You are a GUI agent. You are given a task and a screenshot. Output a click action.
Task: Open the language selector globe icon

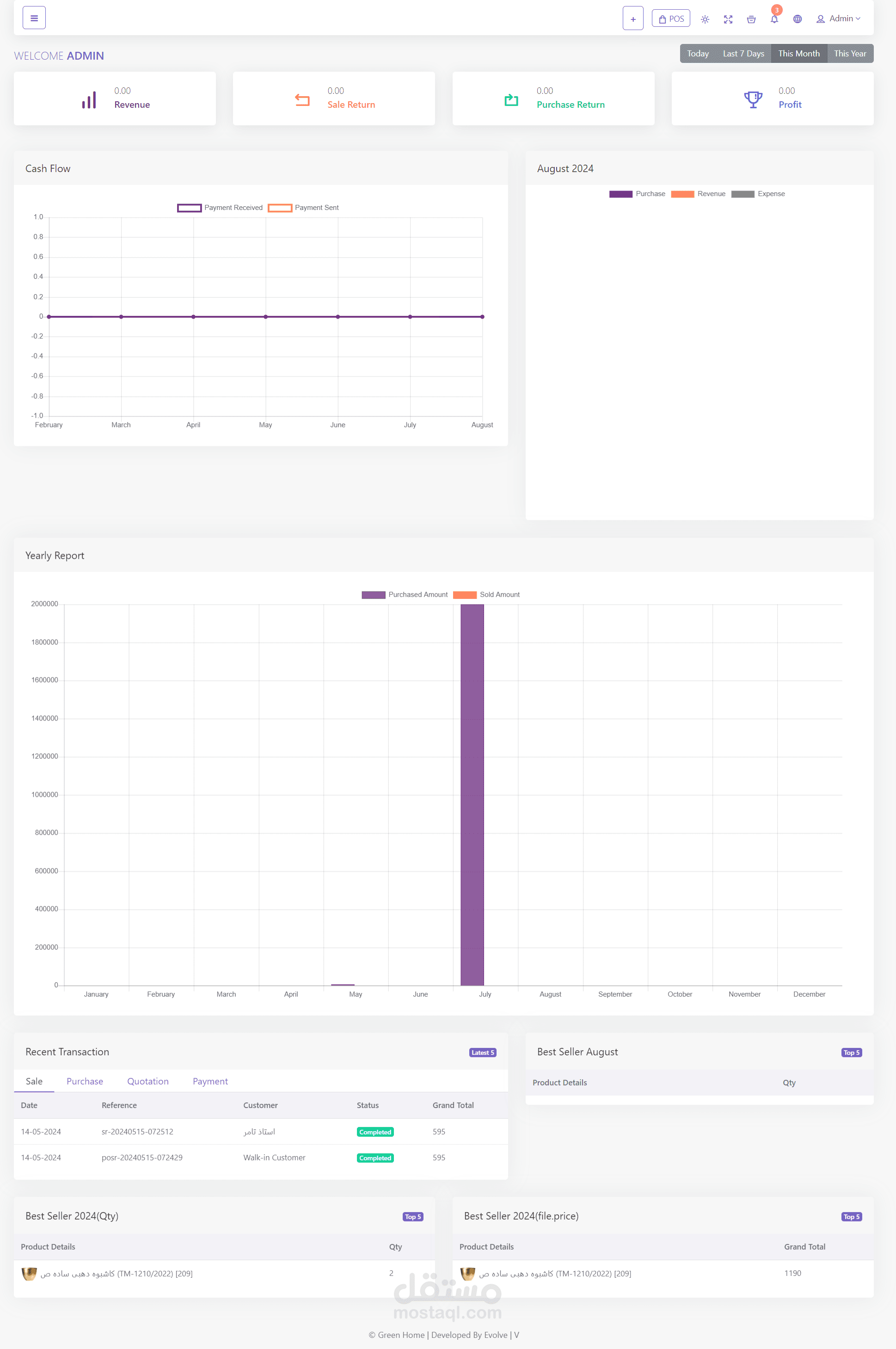pos(797,19)
